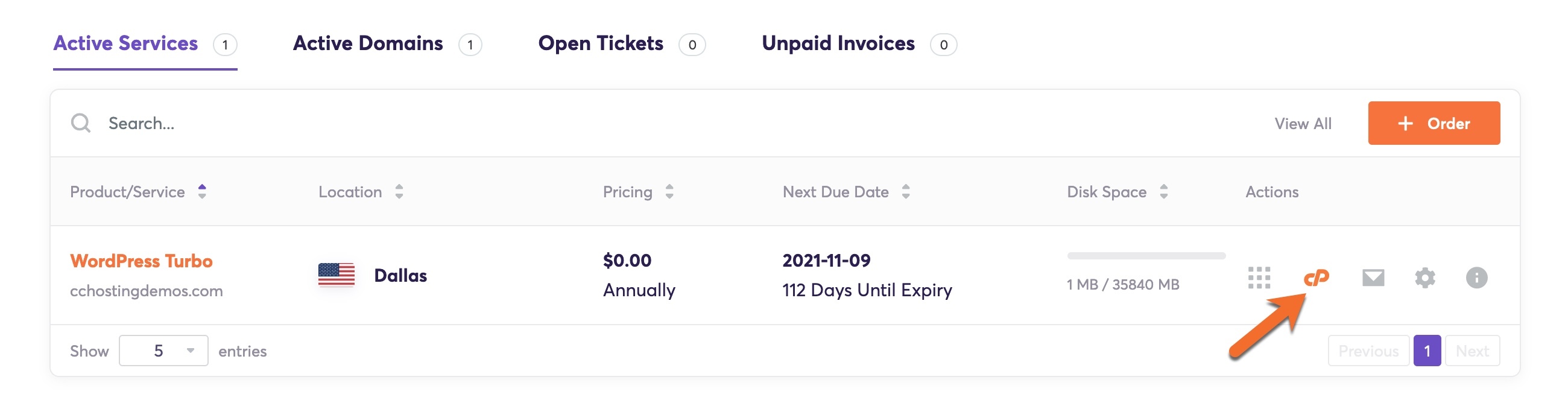Sort by Disk Space column
Viewport: 1568px width, 397px height.
click(x=1163, y=192)
